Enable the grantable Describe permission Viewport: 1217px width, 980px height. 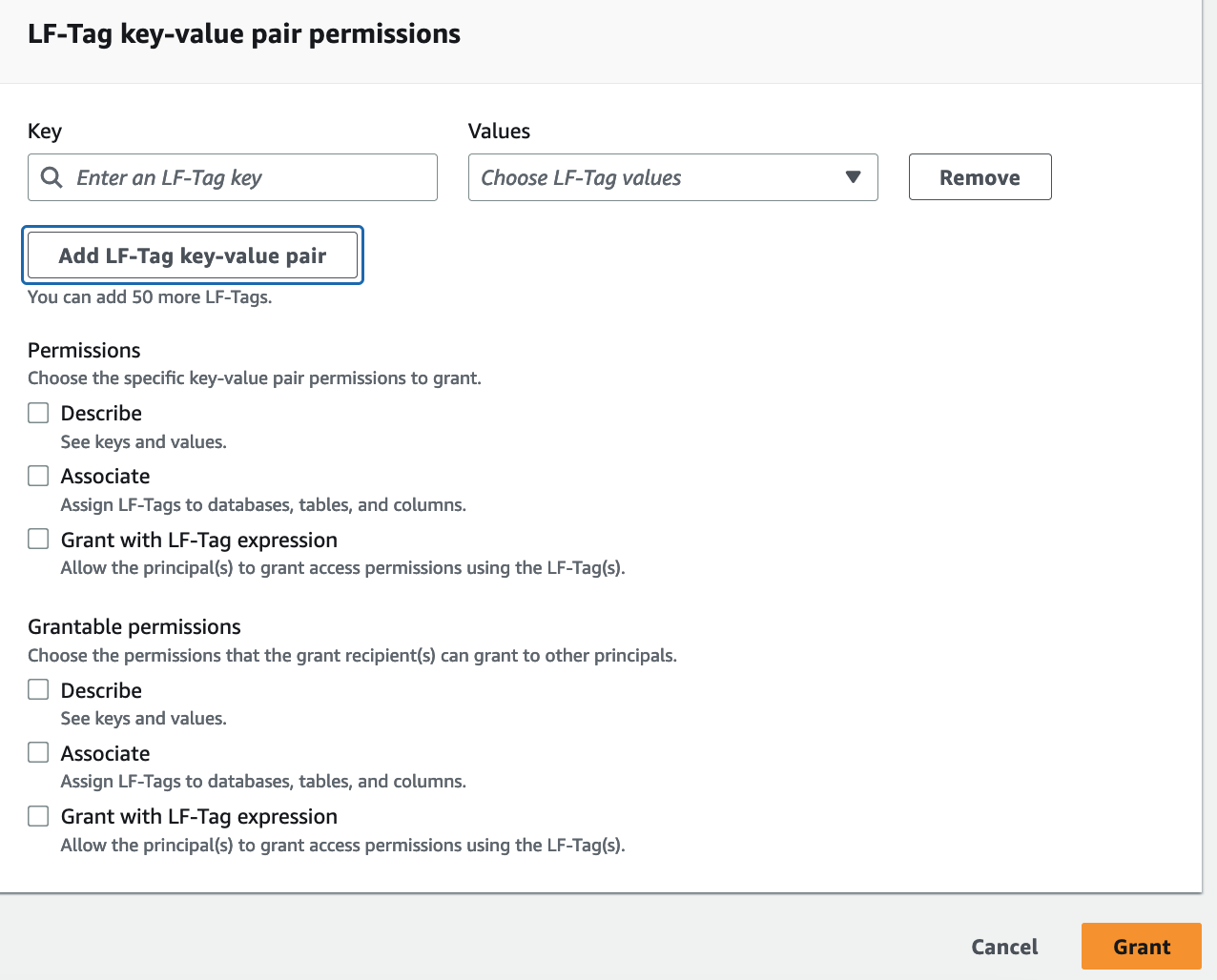(37, 688)
